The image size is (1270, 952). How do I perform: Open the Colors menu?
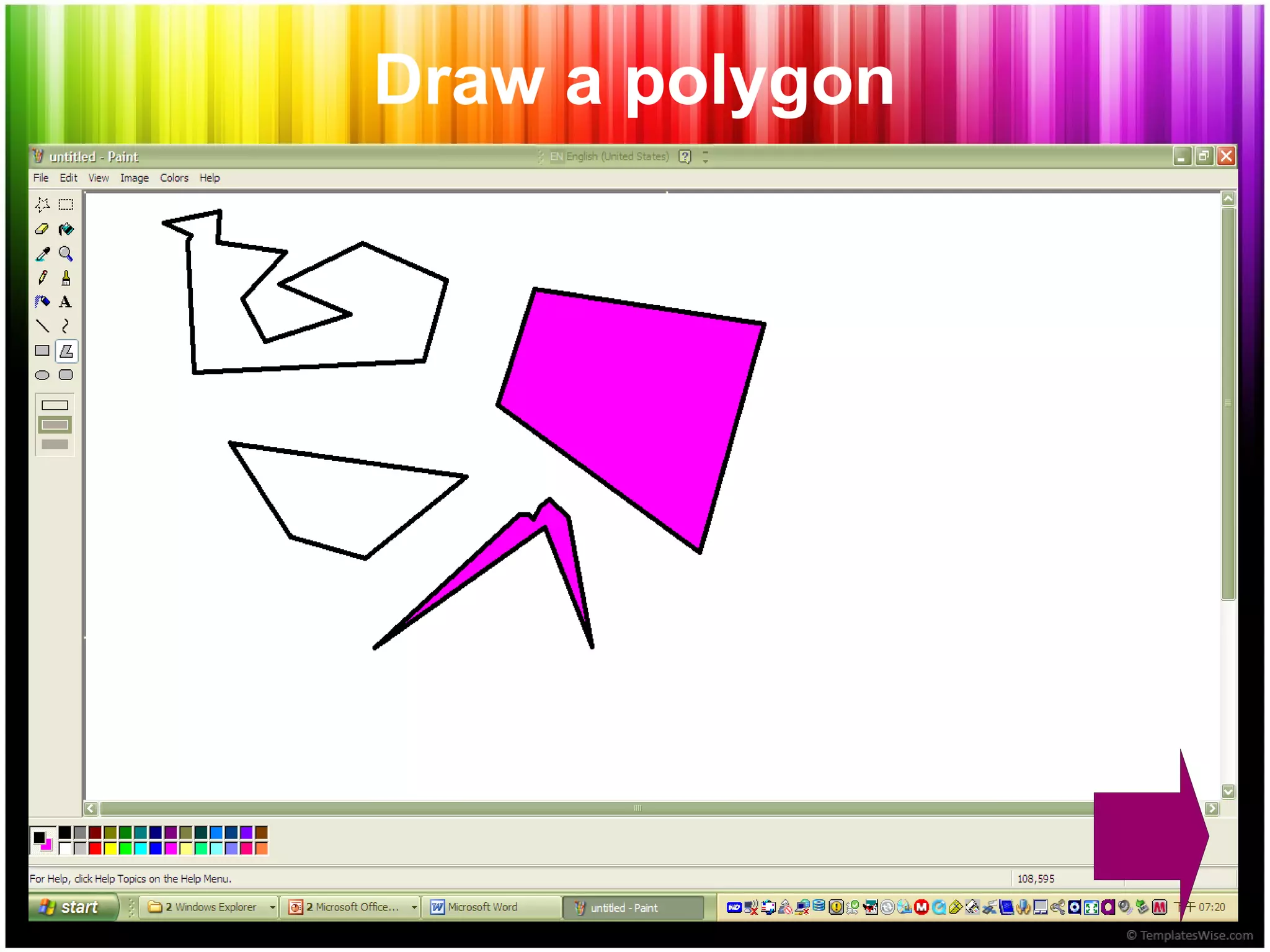[x=174, y=178]
